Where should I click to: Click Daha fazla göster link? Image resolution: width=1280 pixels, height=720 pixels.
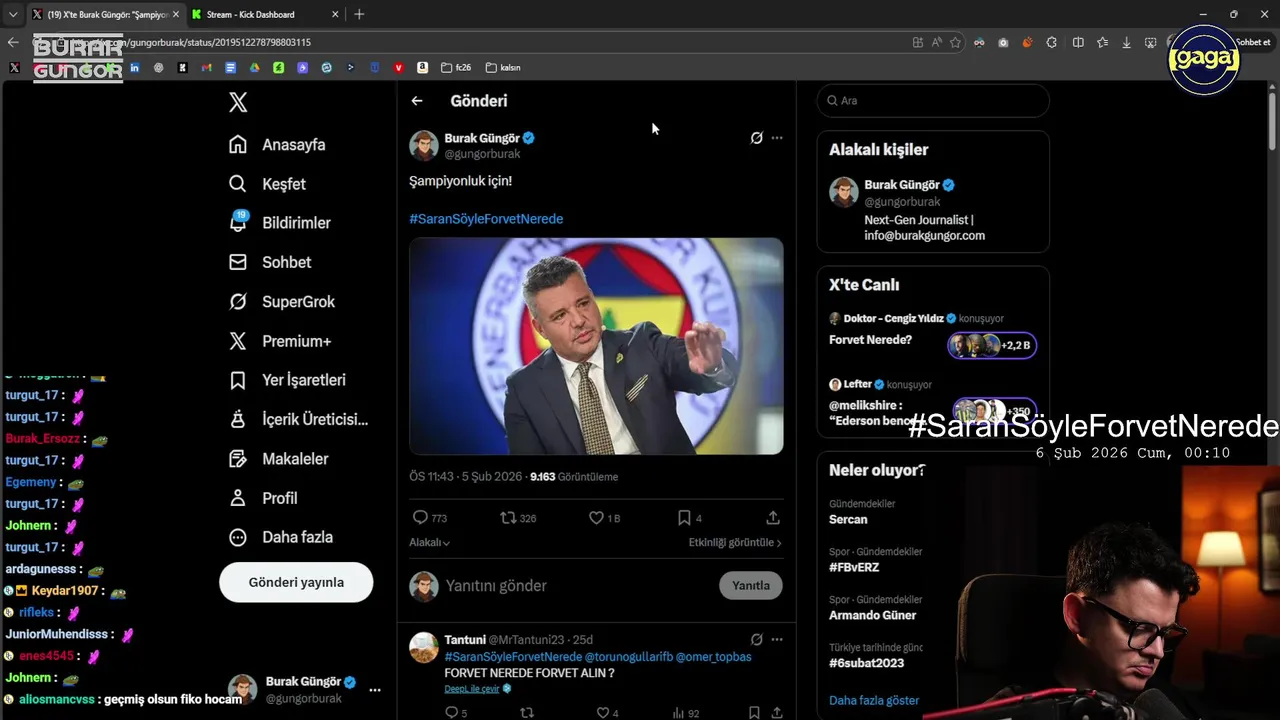(x=874, y=700)
